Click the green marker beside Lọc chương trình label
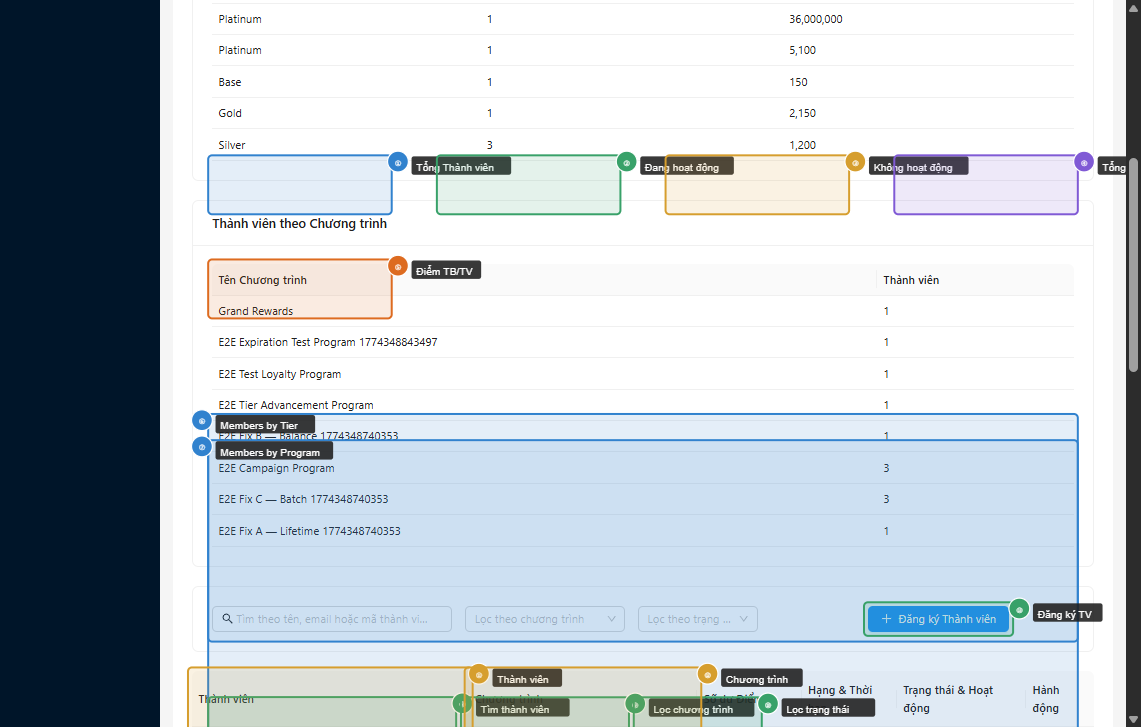The width and height of the screenshot is (1141, 727). [635, 704]
